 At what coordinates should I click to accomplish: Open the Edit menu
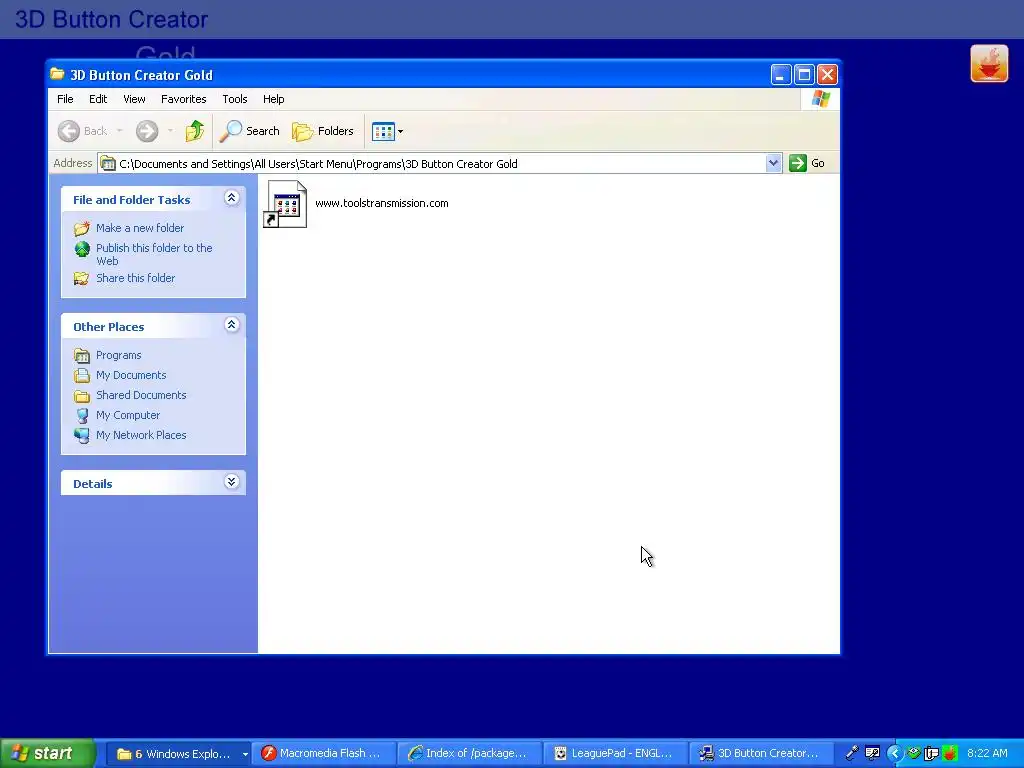point(98,99)
